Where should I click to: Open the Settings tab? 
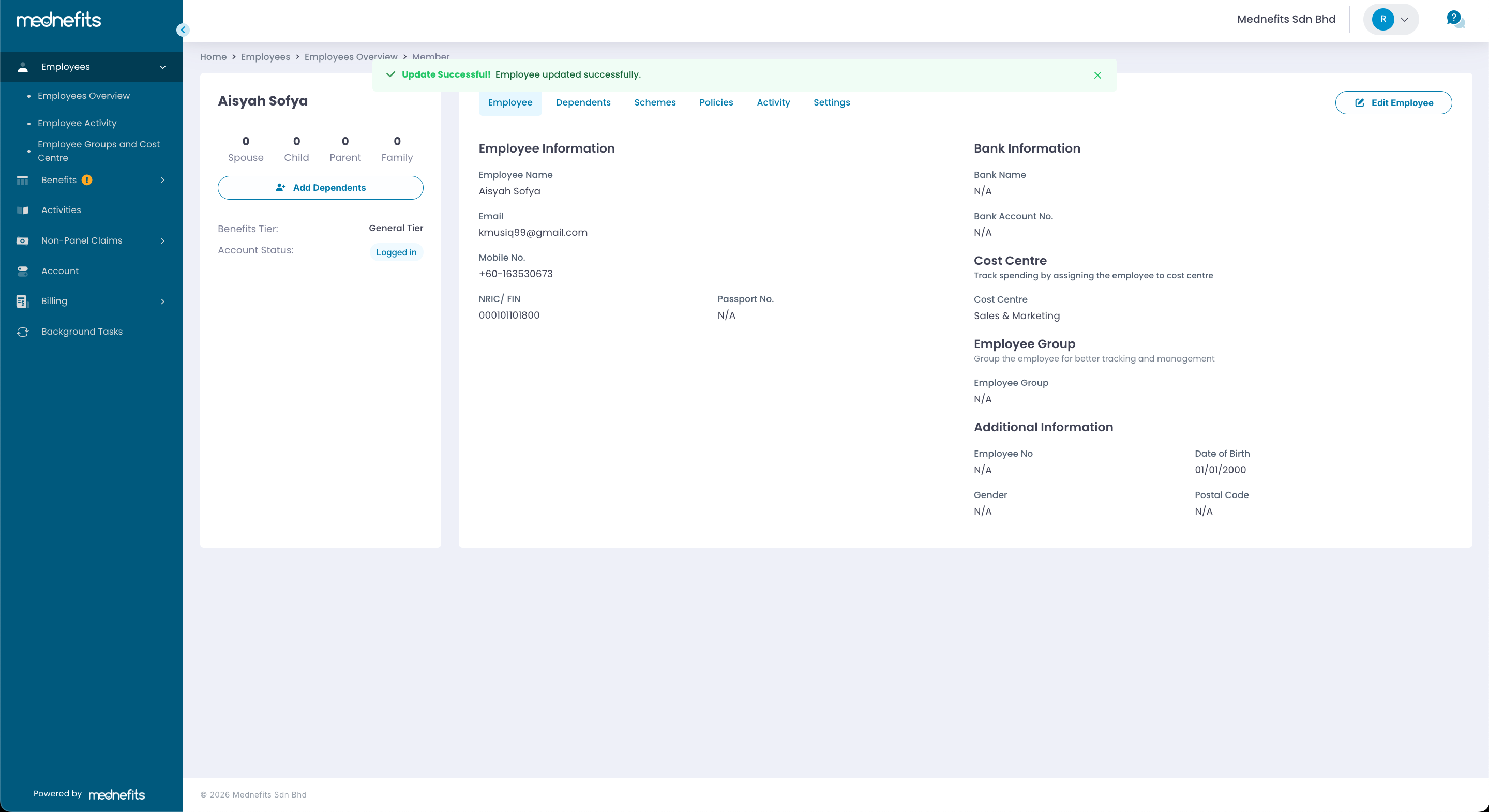pos(831,102)
